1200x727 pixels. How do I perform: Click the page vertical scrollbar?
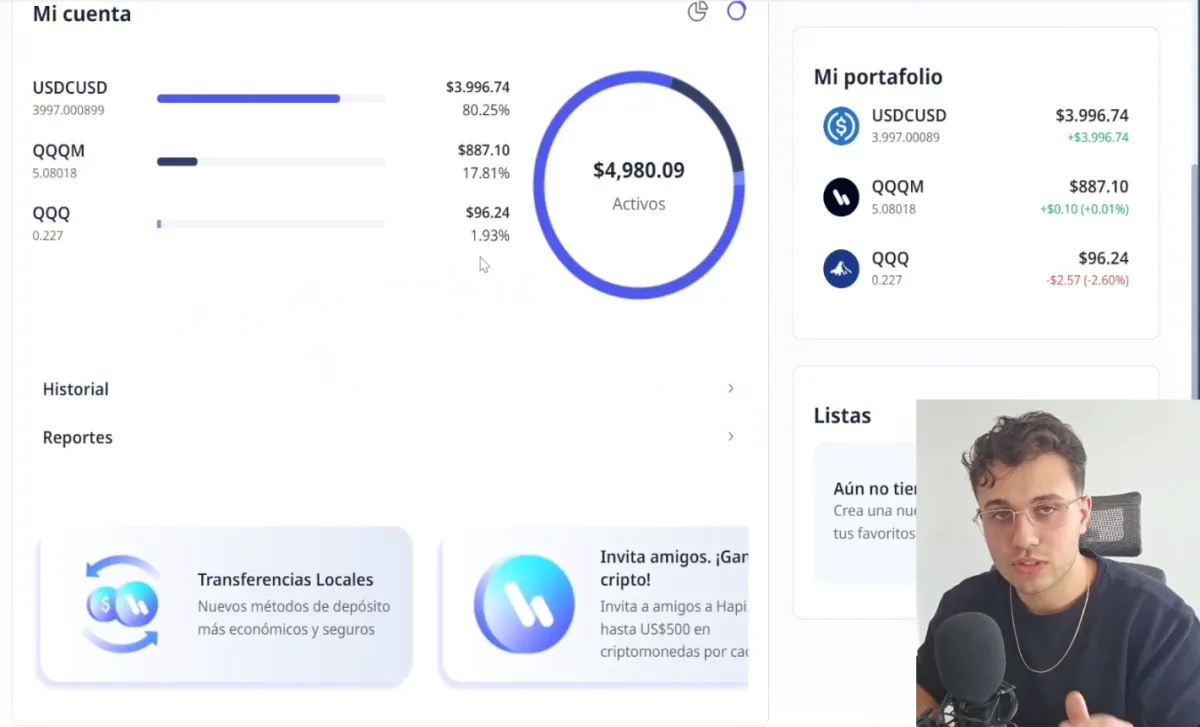(x=1196, y=280)
